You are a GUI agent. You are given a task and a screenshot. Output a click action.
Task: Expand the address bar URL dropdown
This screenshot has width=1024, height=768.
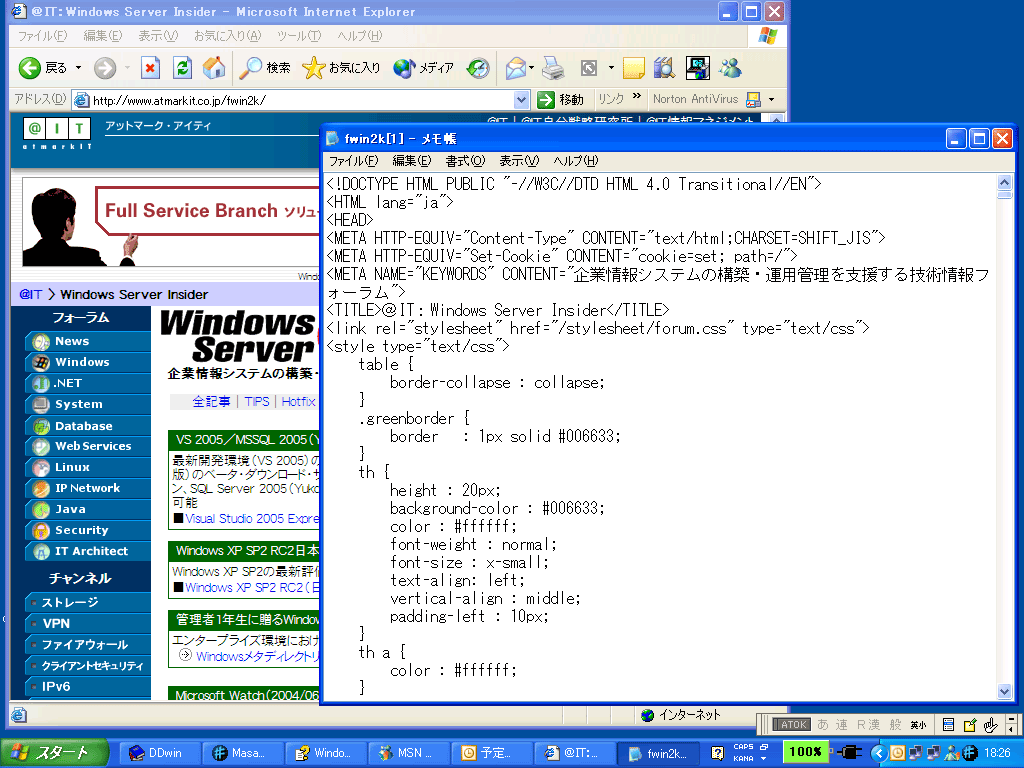coord(521,100)
